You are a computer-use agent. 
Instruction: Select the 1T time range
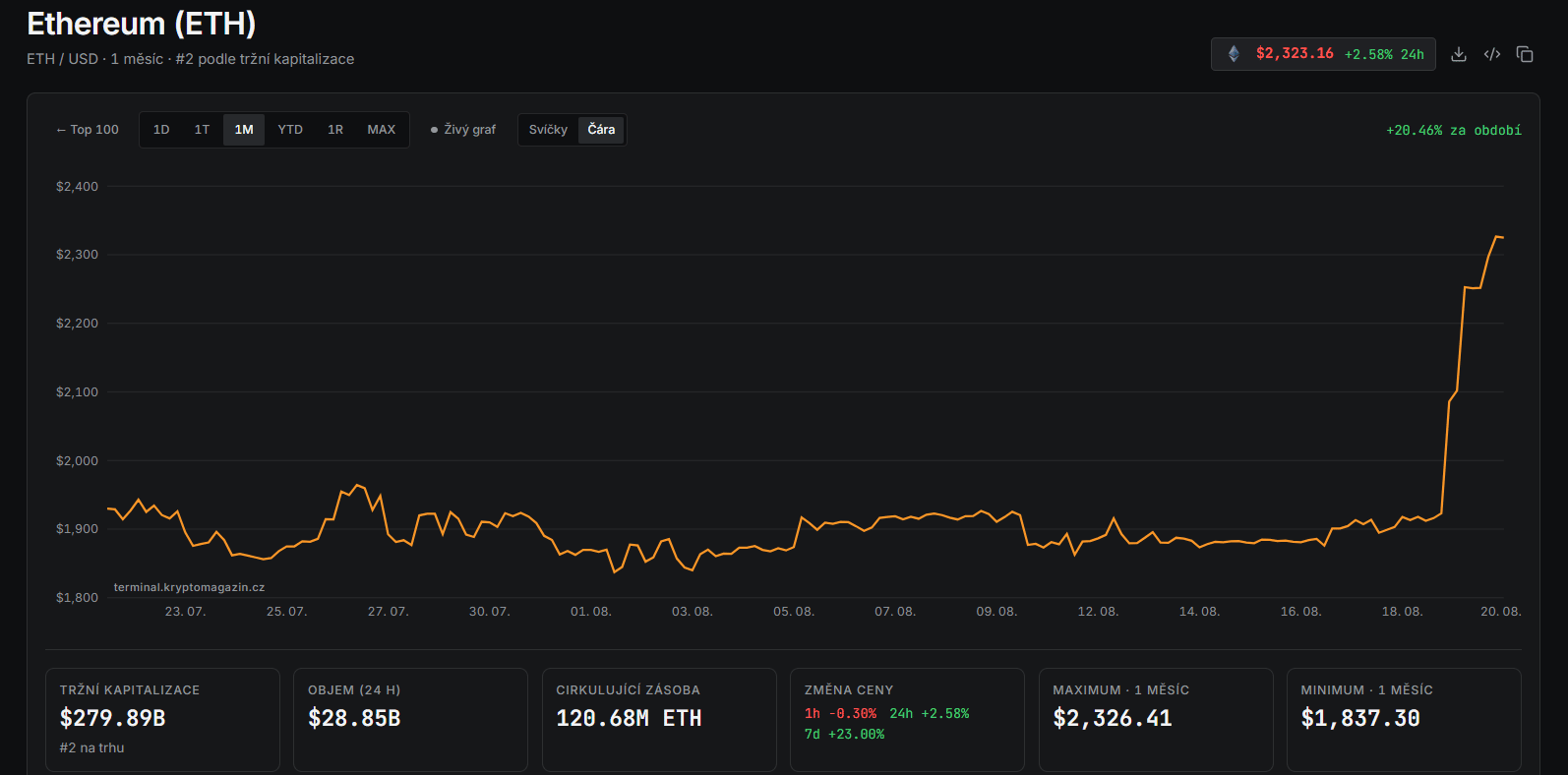tap(202, 130)
